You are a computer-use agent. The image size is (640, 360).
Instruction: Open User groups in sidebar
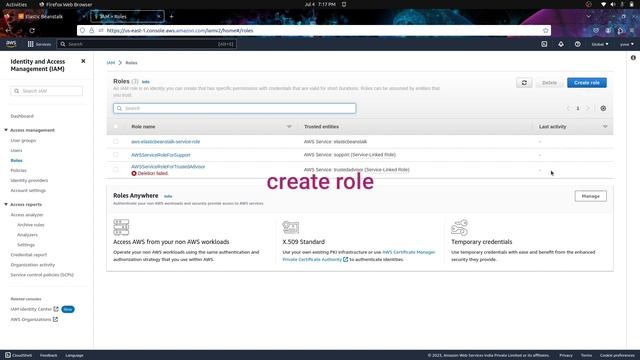(23, 140)
